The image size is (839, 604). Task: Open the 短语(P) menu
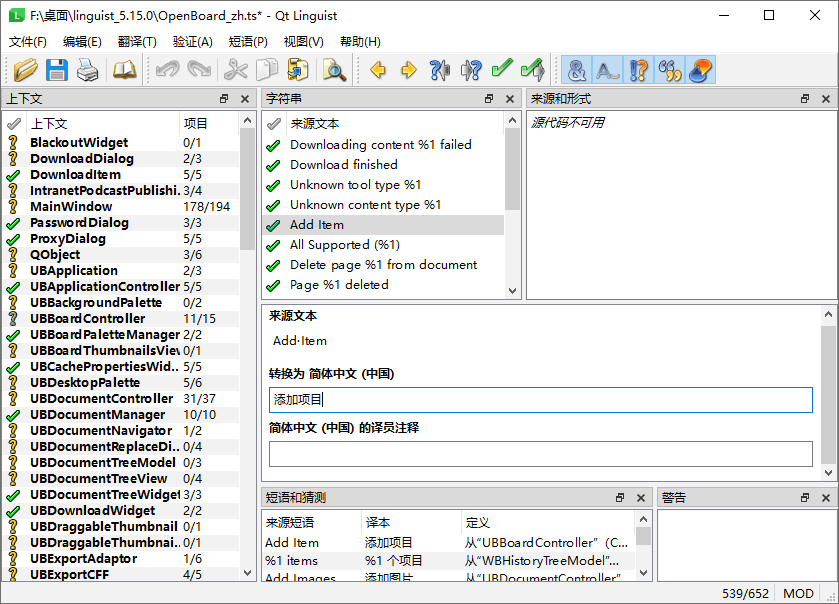(x=248, y=42)
